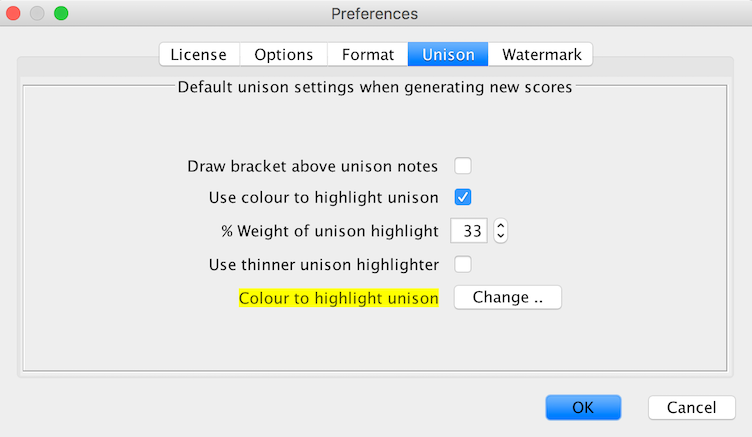Click the active Unison tab
Image resolution: width=752 pixels, height=437 pixels.
pos(448,54)
